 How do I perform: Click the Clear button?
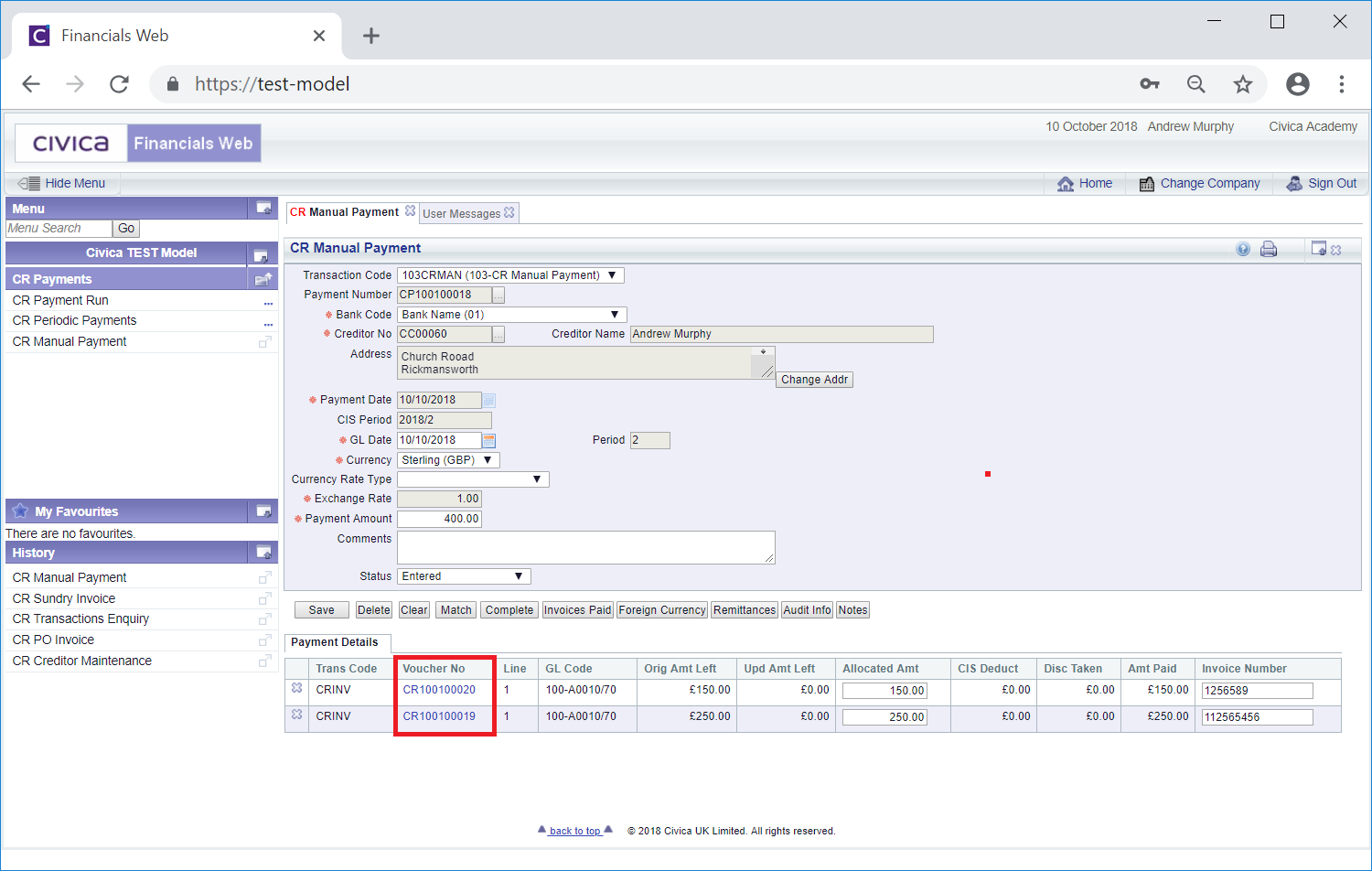coord(414,610)
